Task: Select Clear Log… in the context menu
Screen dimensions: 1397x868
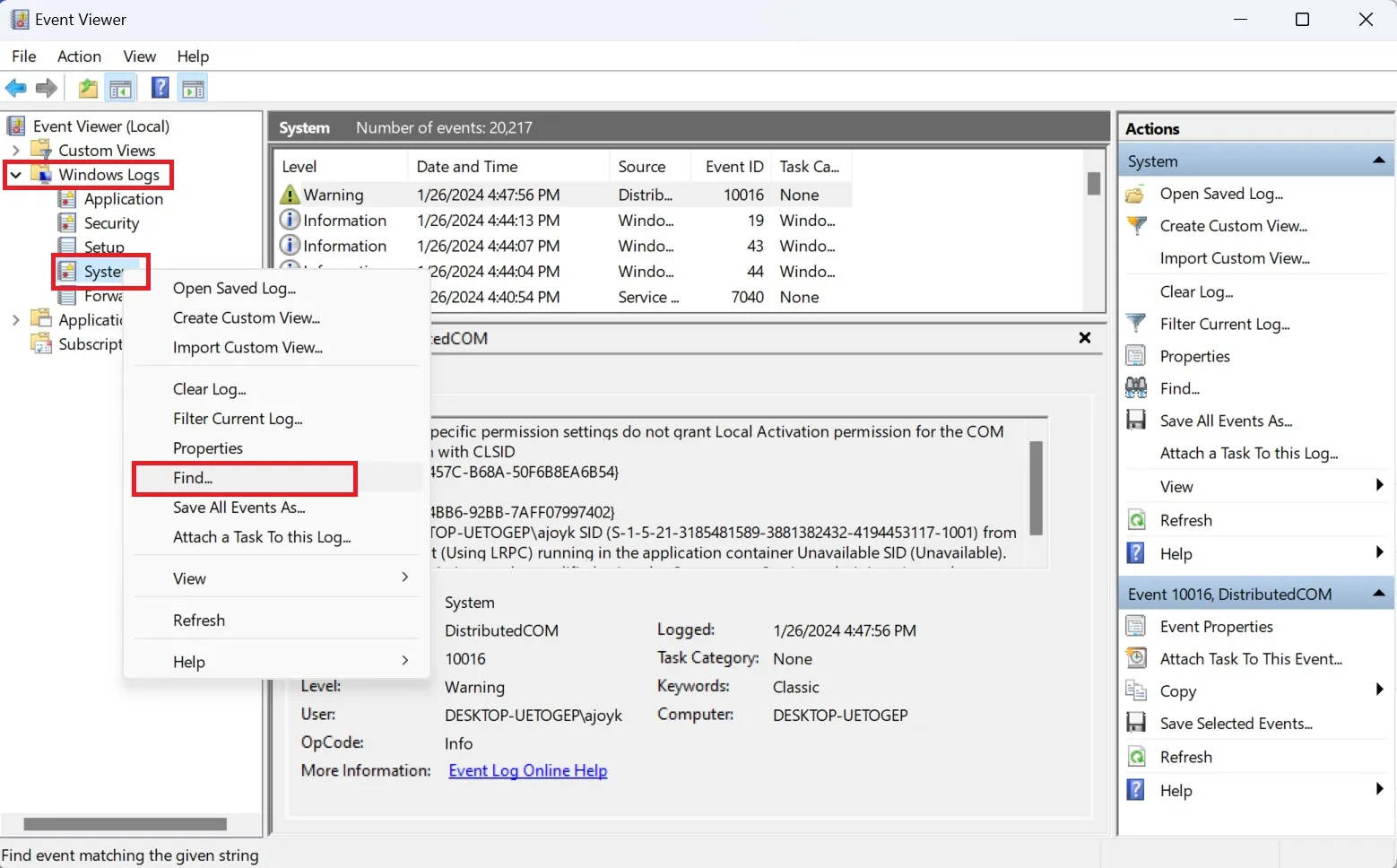Action: click(x=209, y=389)
